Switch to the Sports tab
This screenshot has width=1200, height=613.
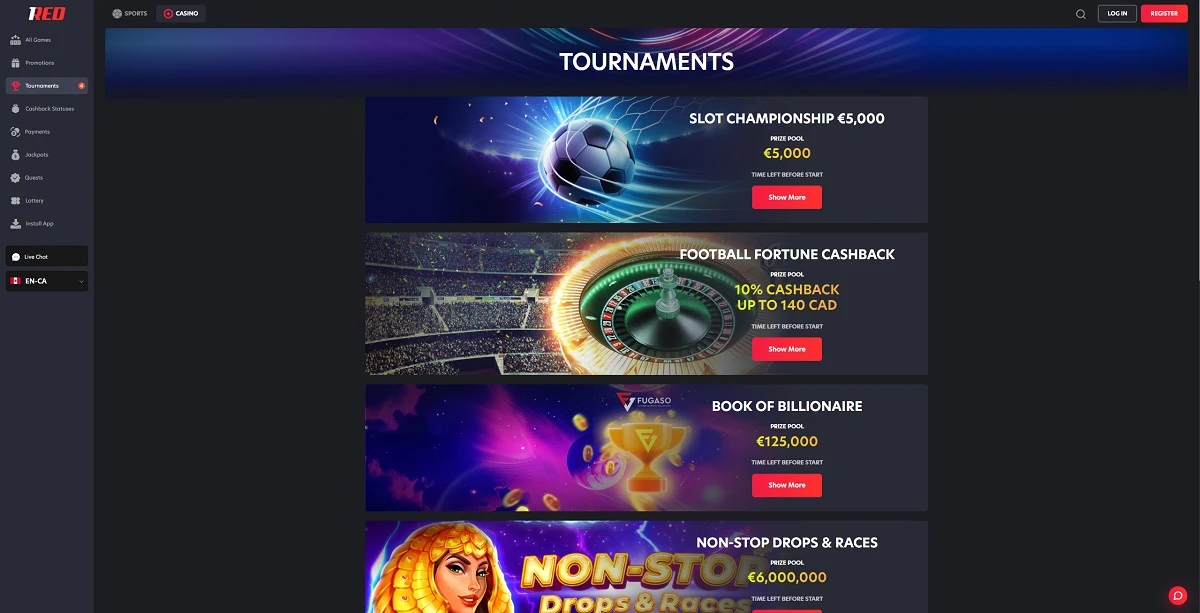[130, 14]
